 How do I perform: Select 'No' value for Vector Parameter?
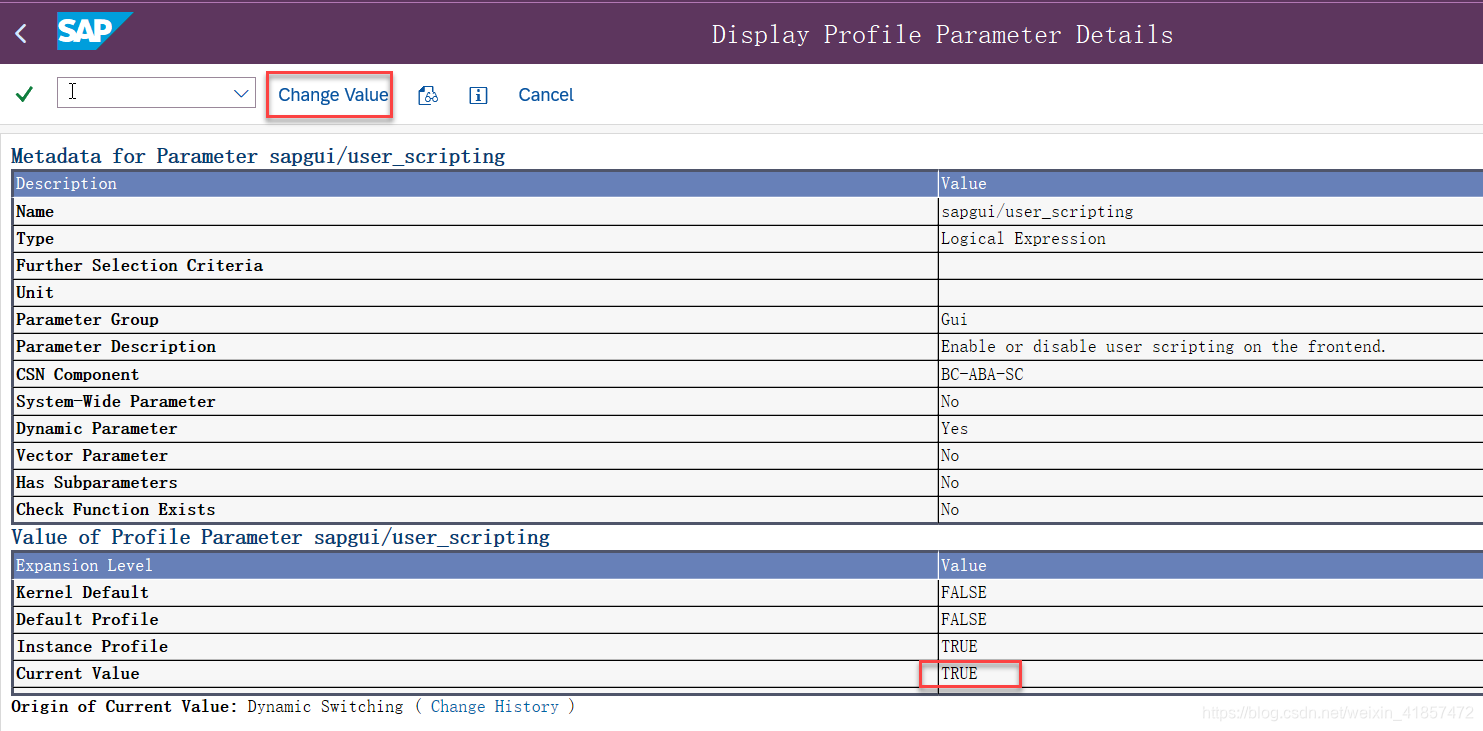tap(950, 455)
